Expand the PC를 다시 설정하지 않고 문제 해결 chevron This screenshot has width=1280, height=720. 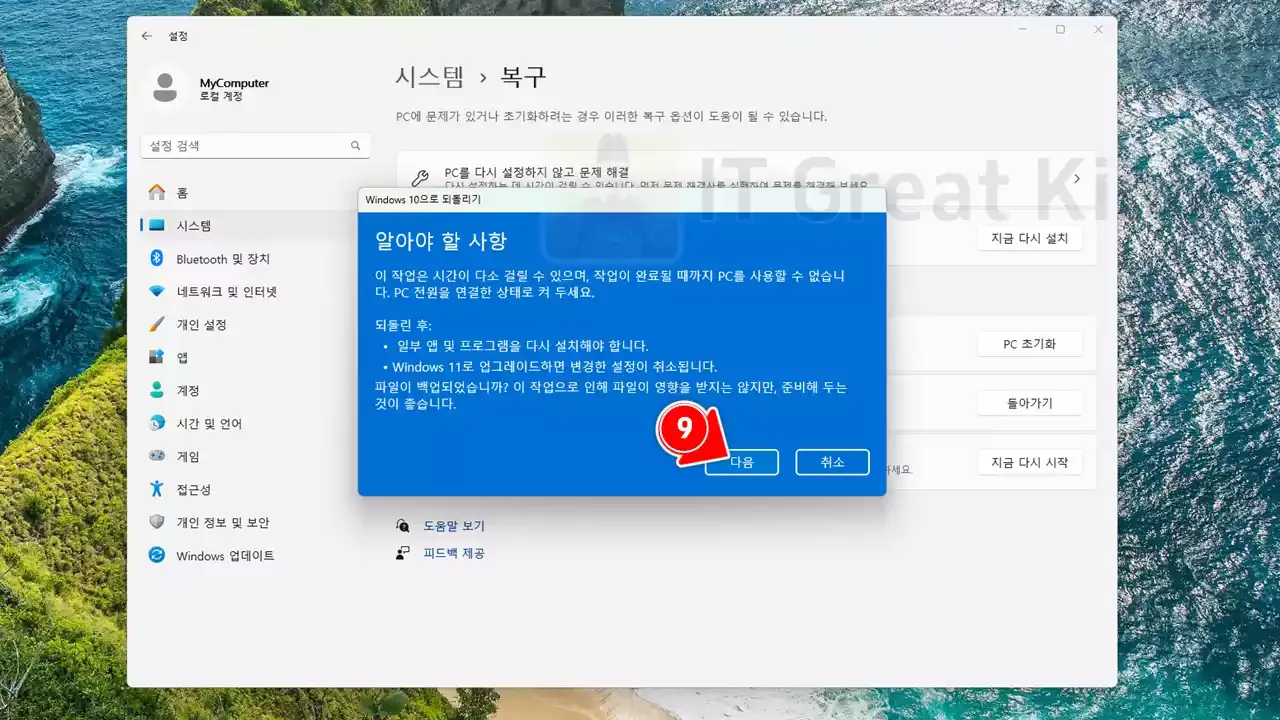[1077, 179]
